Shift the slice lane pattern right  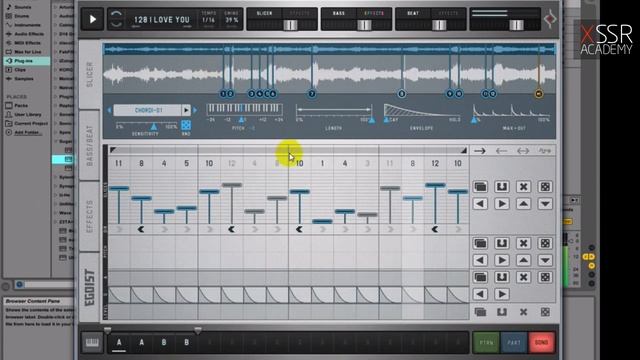pyautogui.click(x=502, y=204)
